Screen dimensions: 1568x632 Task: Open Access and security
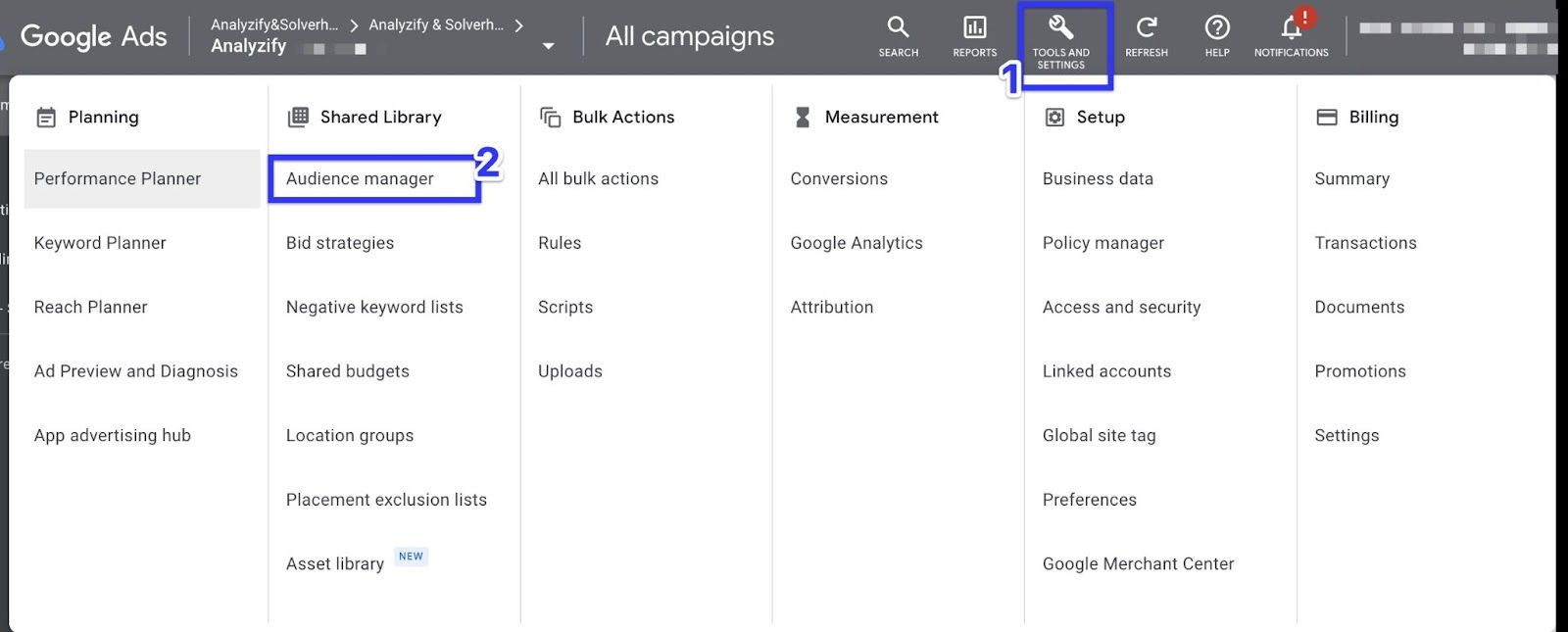(1121, 307)
